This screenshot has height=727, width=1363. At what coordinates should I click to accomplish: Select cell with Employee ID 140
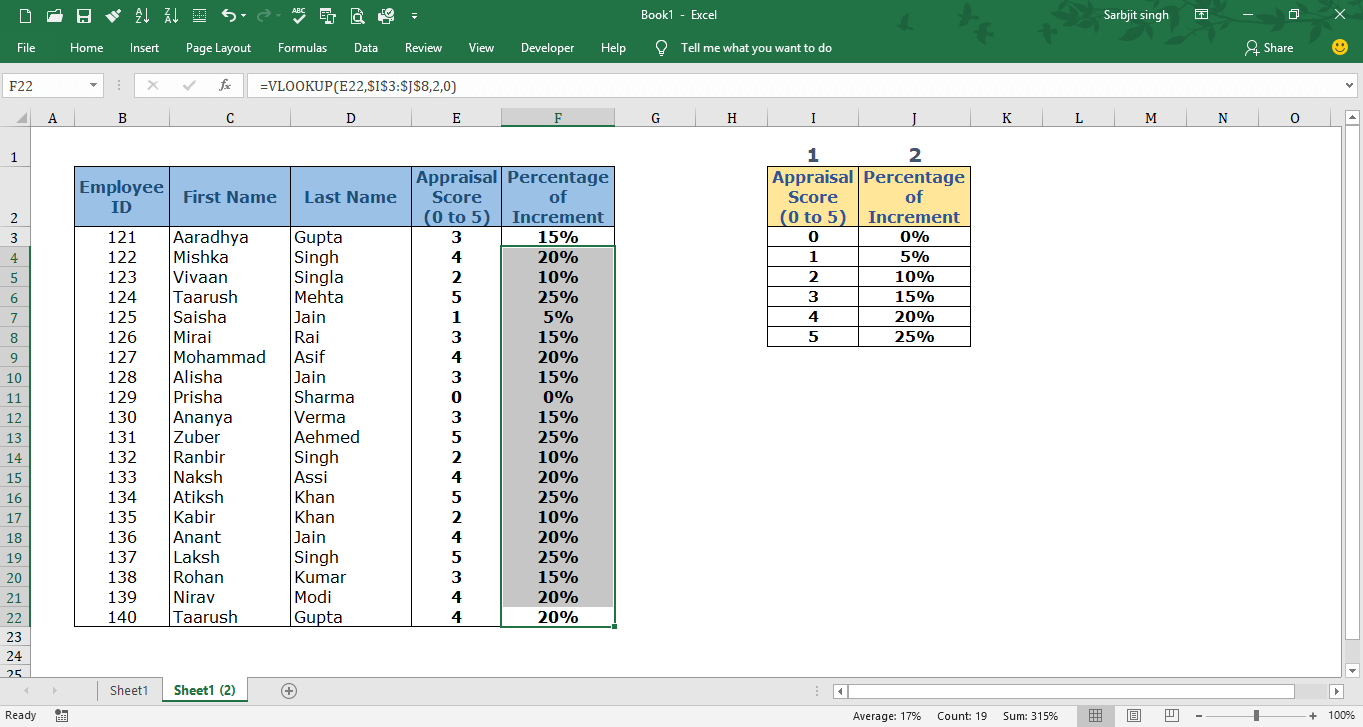click(x=122, y=617)
